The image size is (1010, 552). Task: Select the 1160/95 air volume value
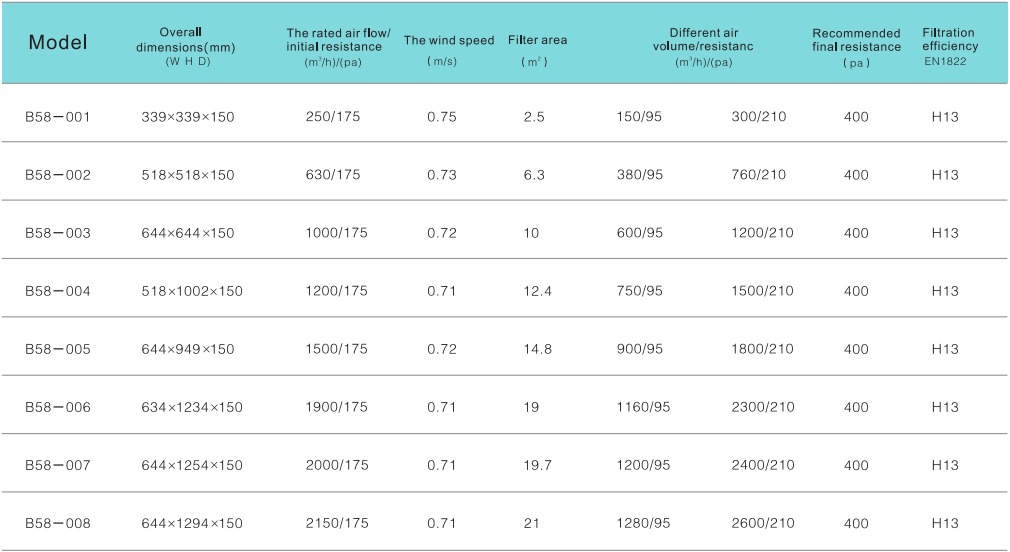point(644,407)
